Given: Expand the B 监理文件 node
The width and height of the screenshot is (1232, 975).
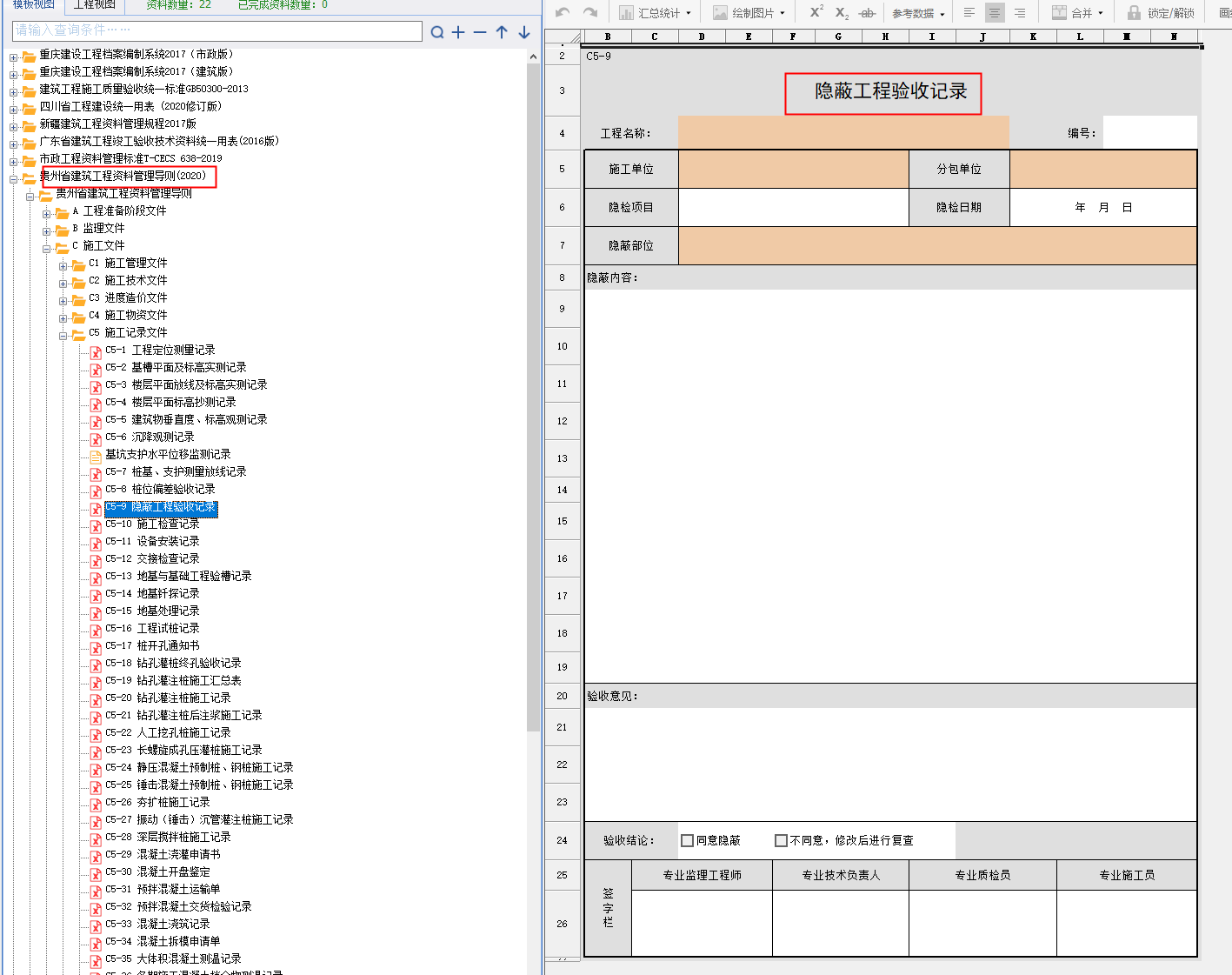Looking at the screenshot, I should [x=47, y=231].
